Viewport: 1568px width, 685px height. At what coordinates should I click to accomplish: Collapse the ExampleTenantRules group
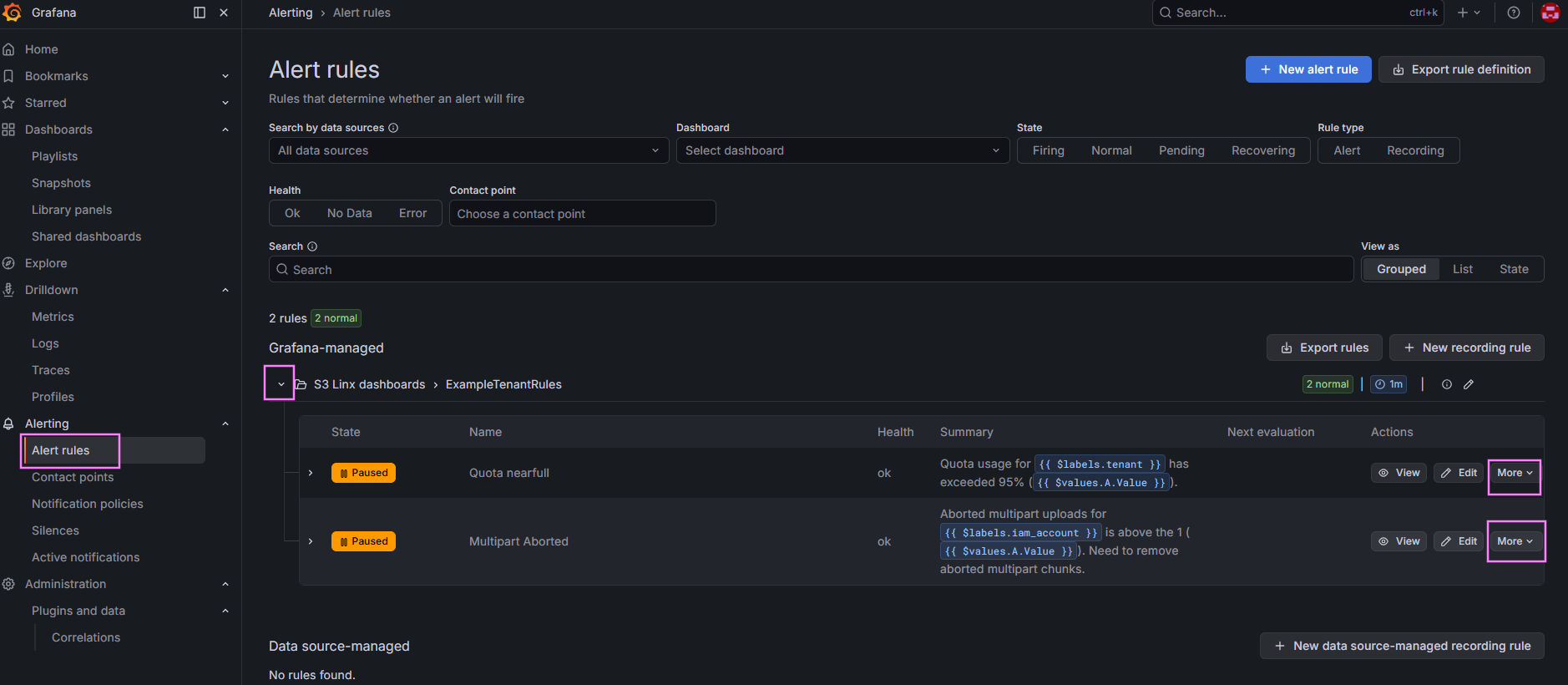coord(281,384)
